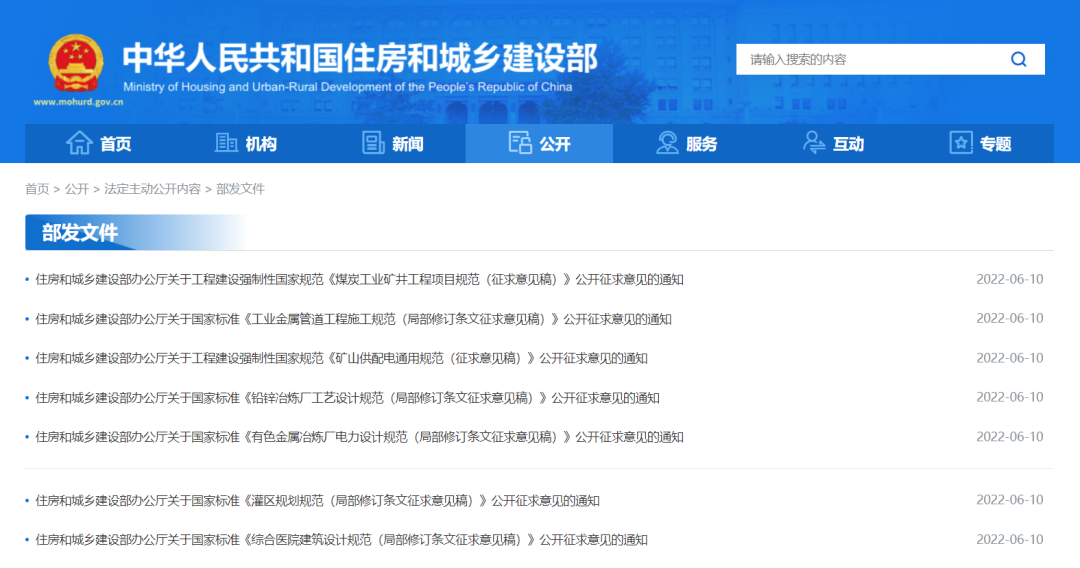Screen dimensions: 1080x568
Task: Open the 首页 navigation tab
Action: [98, 143]
